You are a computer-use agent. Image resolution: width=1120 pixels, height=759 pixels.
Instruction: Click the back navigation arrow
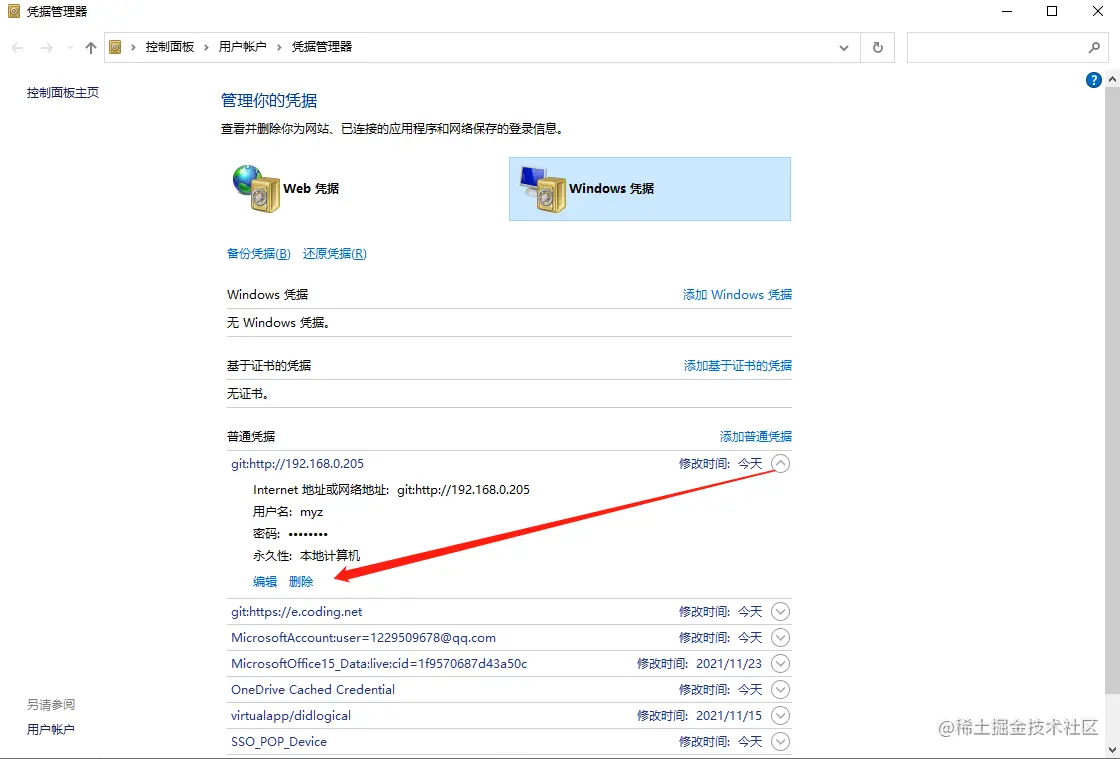pyautogui.click(x=18, y=48)
